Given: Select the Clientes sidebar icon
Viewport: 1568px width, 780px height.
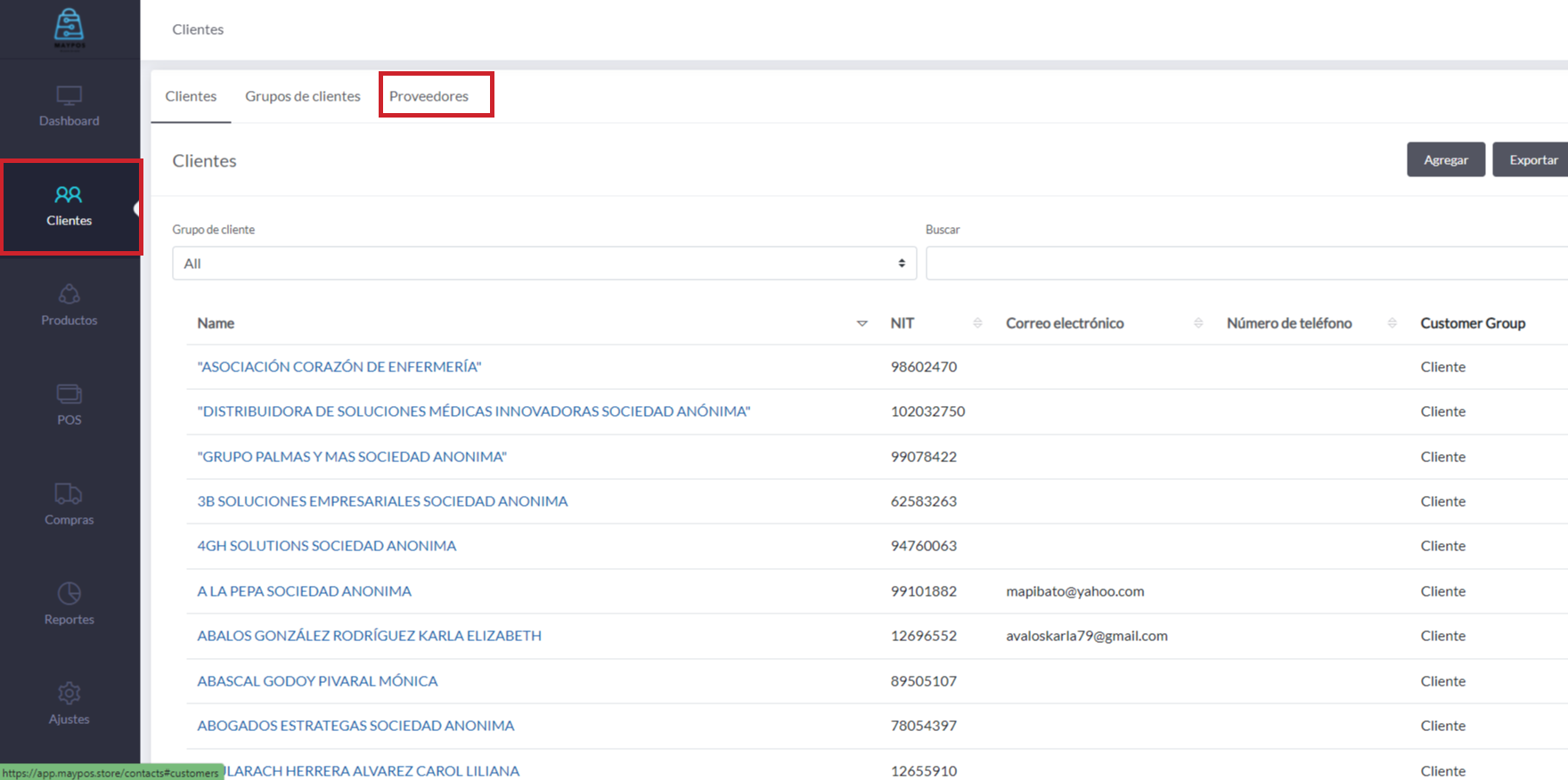Looking at the screenshot, I should (69, 195).
